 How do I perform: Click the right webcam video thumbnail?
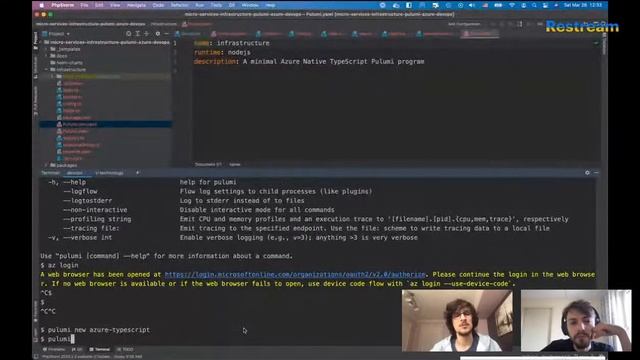tap(576, 321)
